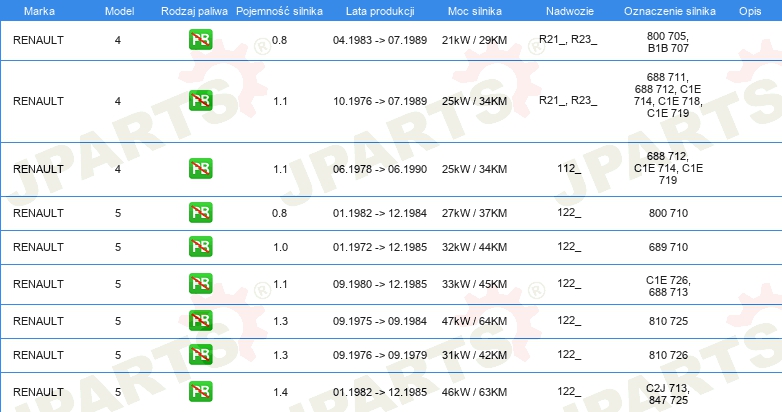Click the fuel icon in the 46kW / 63KM row
Viewport: 782px width, 412px height.
(x=200, y=391)
